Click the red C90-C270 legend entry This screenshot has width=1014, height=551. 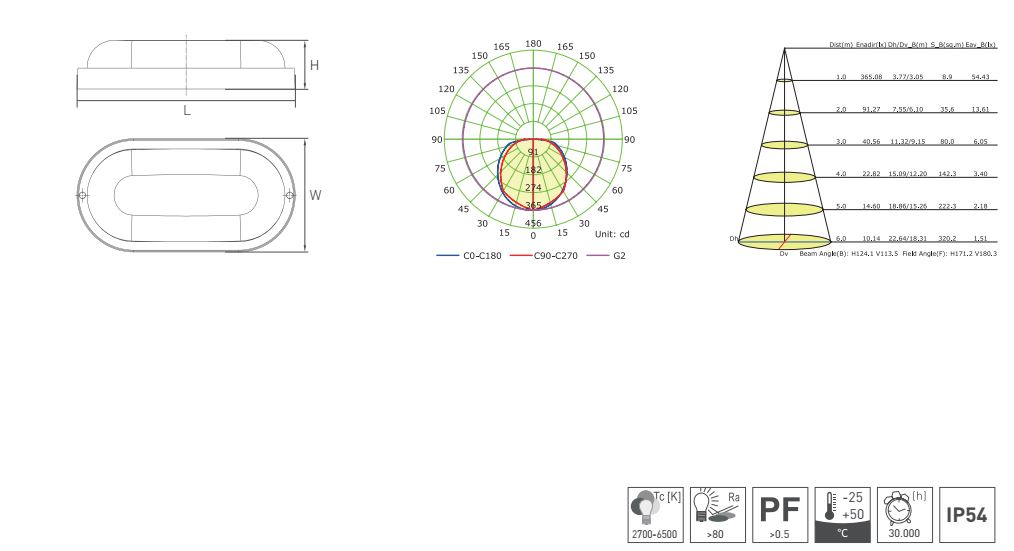(544, 255)
